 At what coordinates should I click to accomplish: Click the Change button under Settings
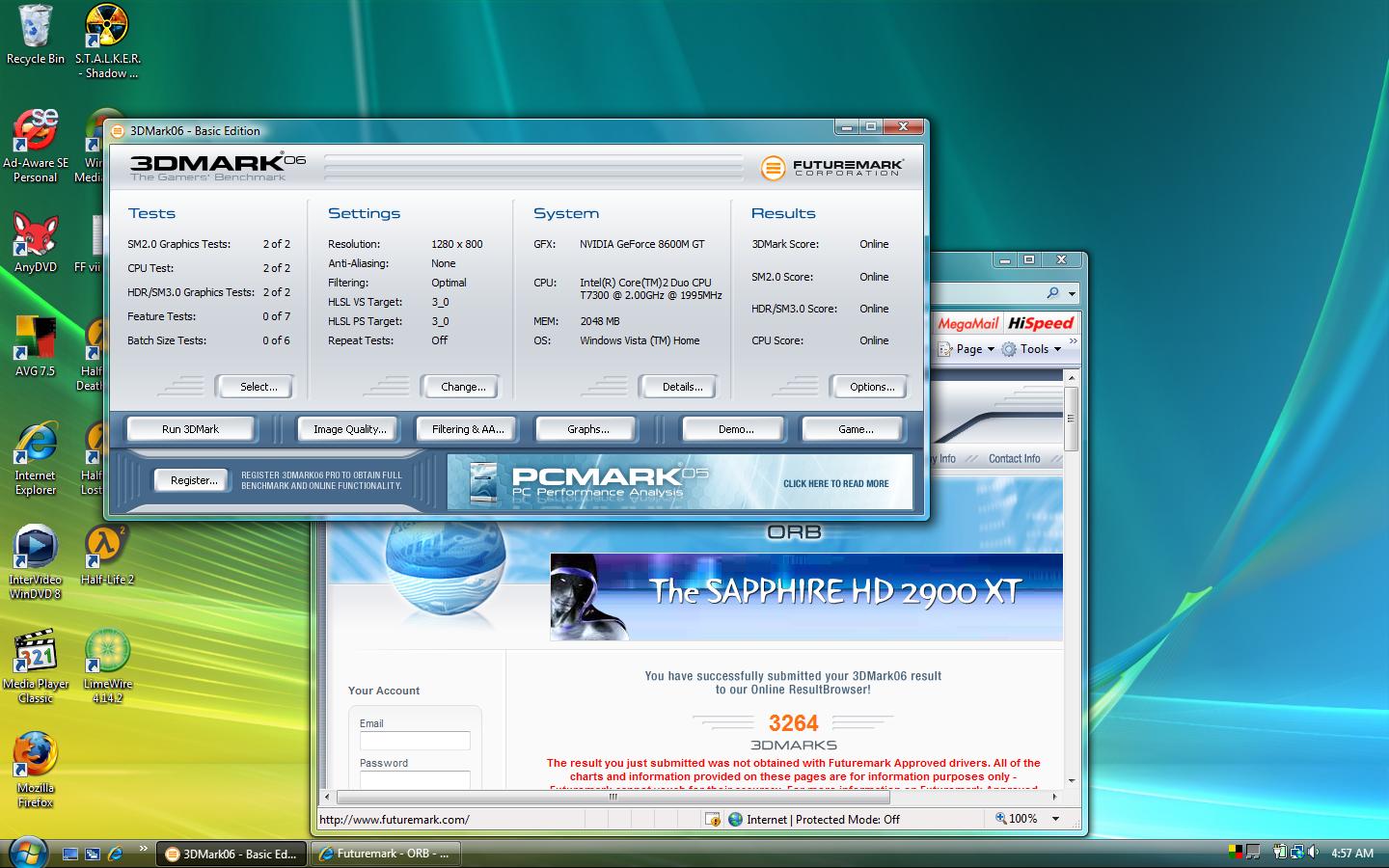(461, 387)
